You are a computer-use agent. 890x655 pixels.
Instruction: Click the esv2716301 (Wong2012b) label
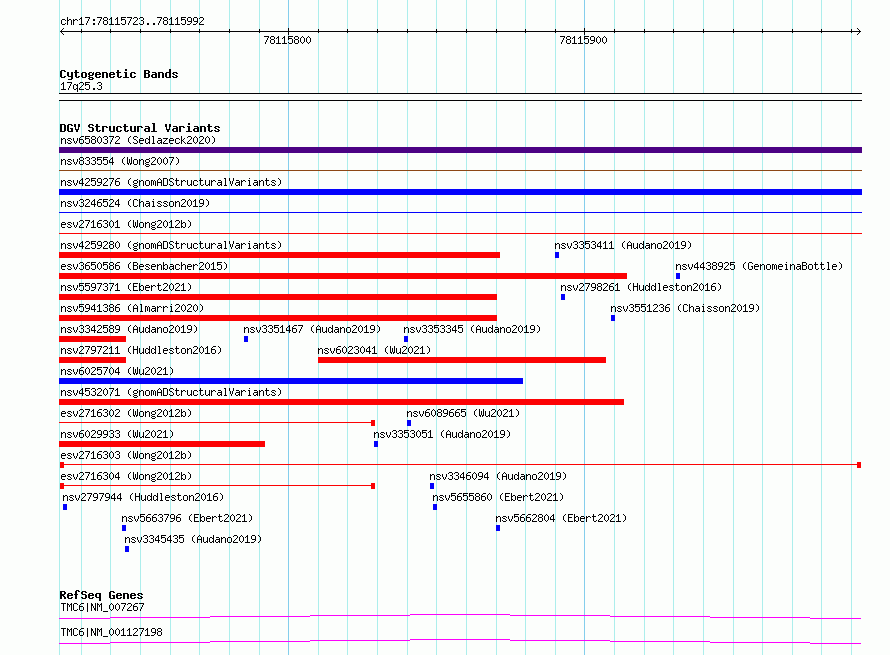coord(126,224)
